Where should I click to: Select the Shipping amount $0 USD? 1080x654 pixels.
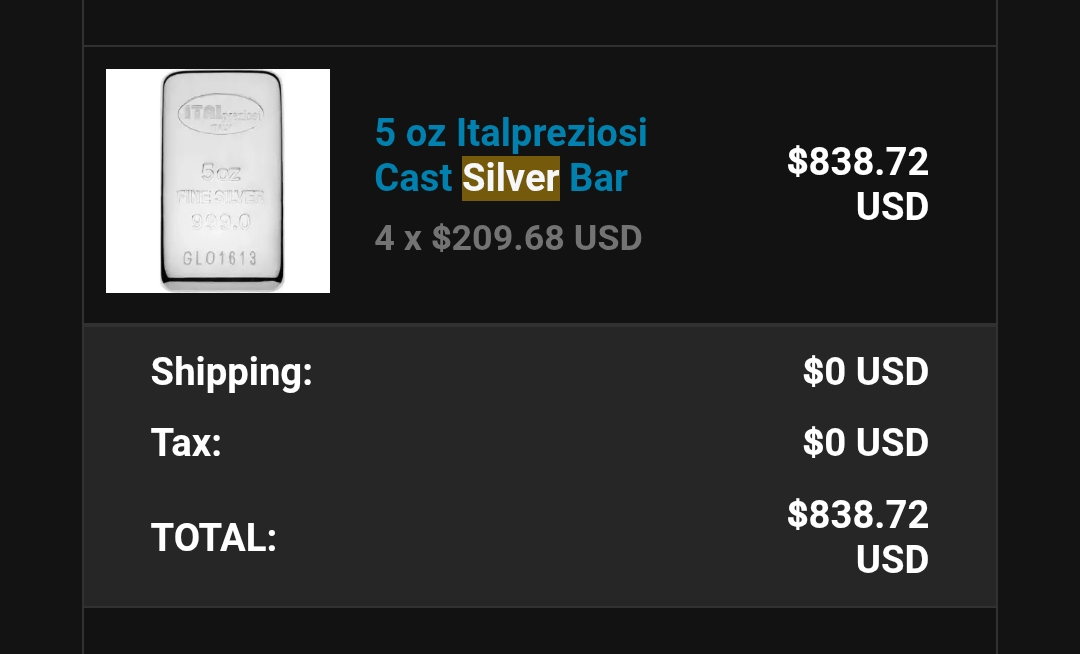pos(866,372)
